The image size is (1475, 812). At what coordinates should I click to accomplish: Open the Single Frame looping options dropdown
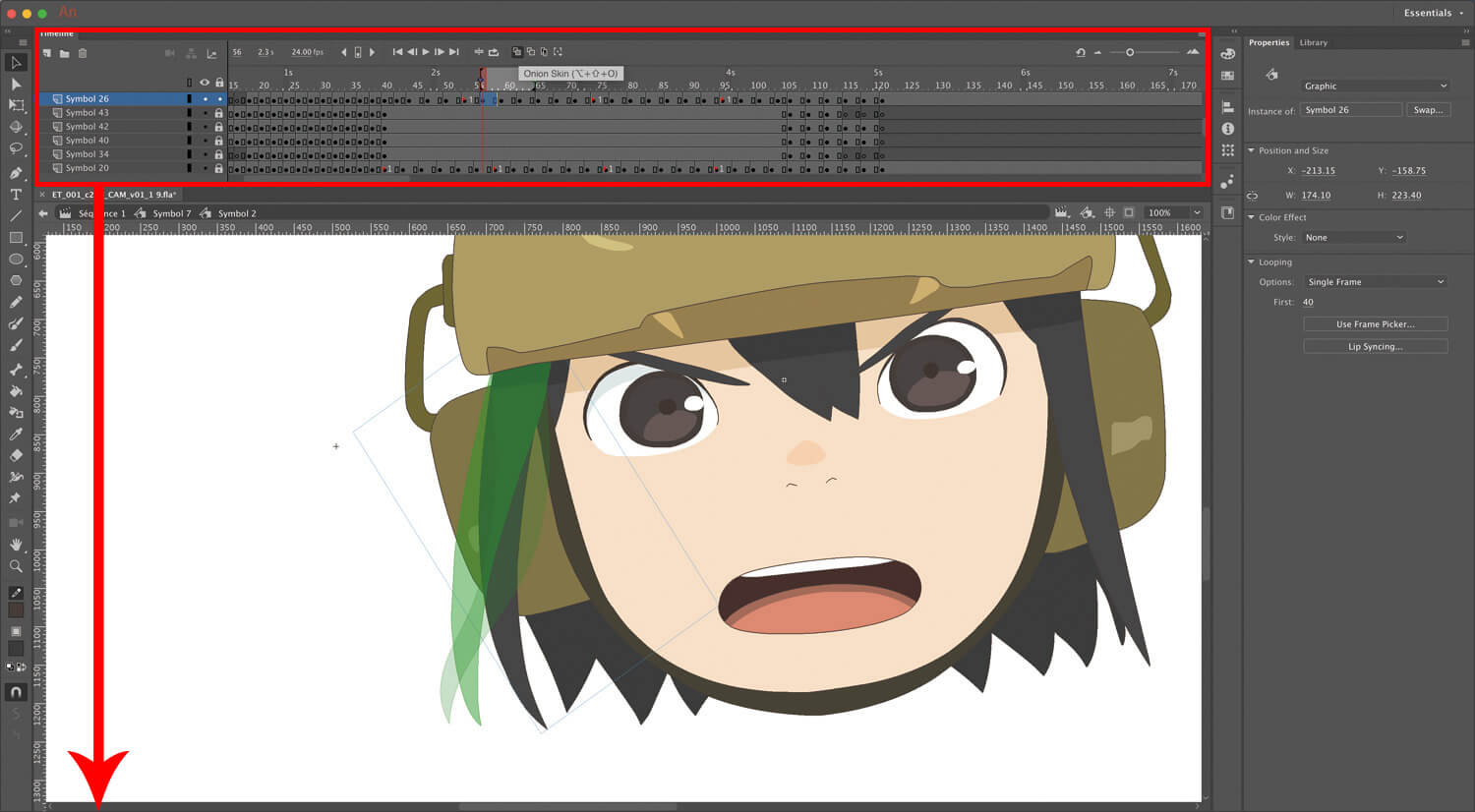tap(1375, 282)
